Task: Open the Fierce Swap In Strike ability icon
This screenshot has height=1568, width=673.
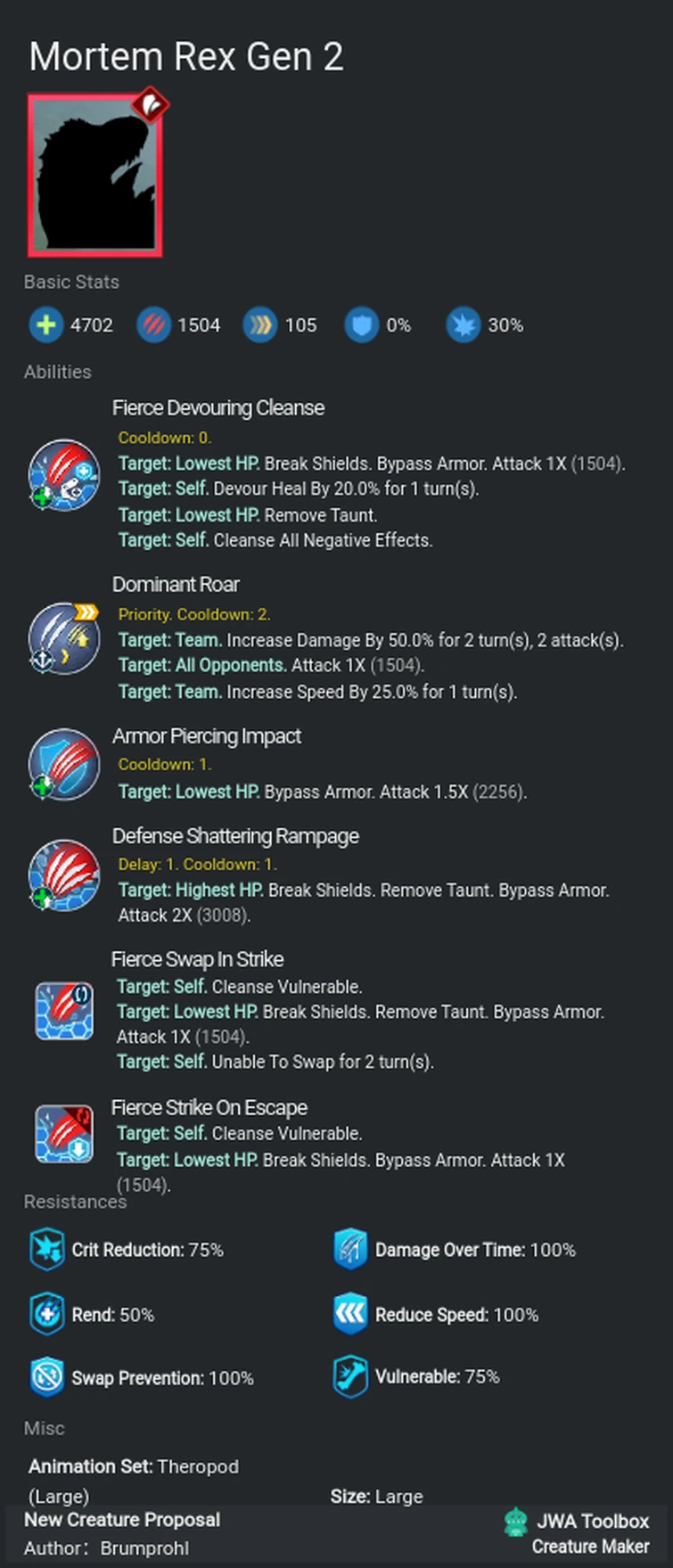Action: click(x=63, y=1010)
